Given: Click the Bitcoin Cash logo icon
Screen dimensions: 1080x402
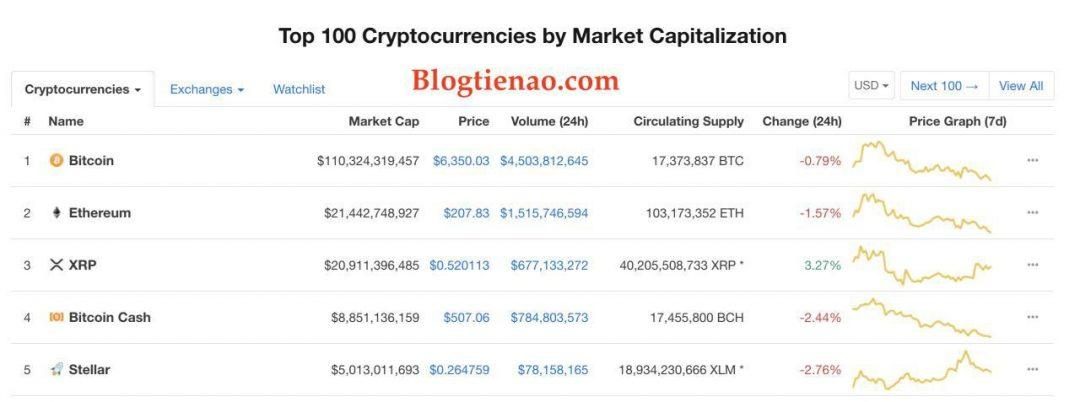Looking at the screenshot, I should click(x=56, y=317).
